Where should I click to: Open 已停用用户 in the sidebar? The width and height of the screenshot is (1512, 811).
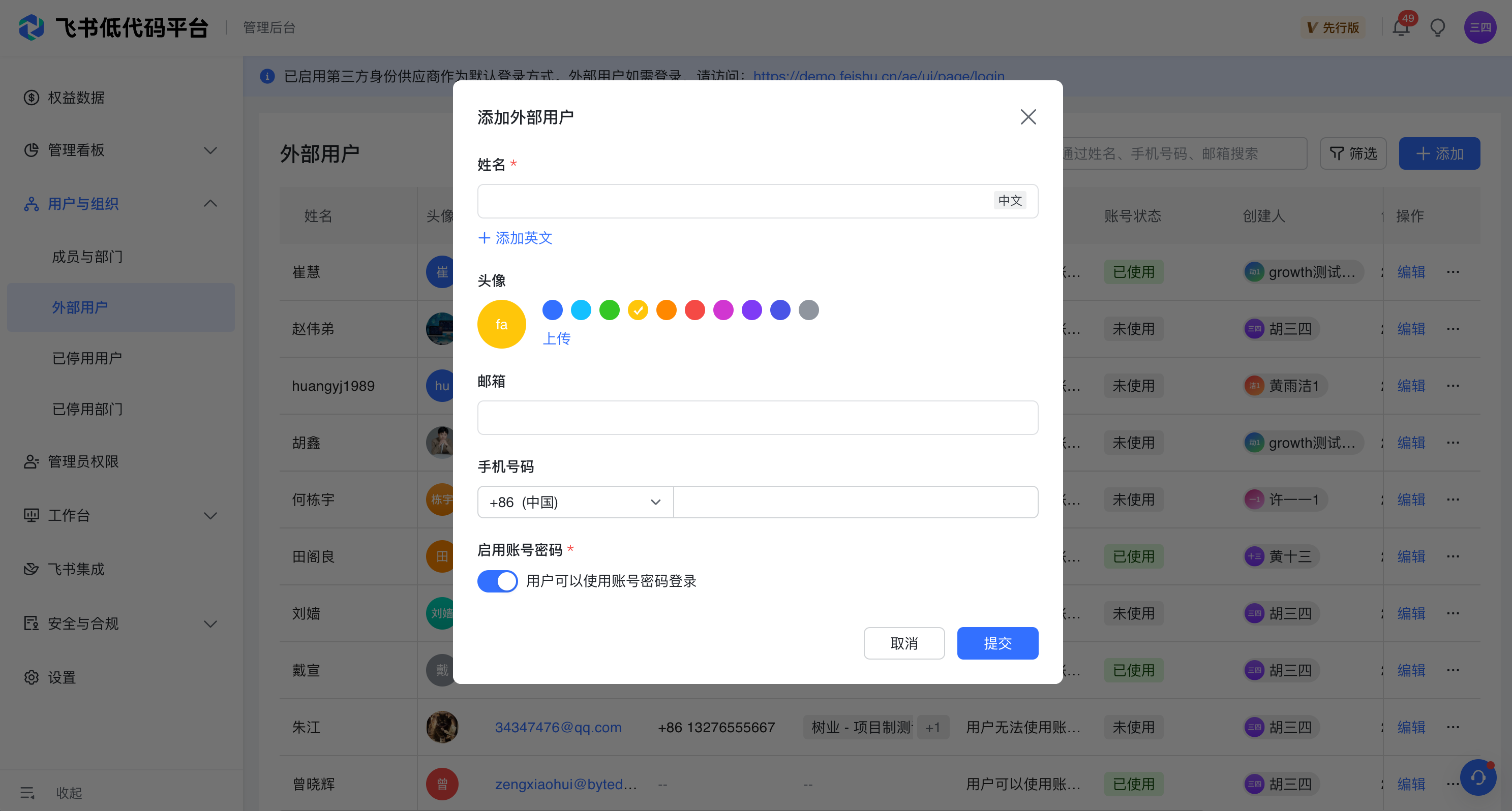point(87,358)
